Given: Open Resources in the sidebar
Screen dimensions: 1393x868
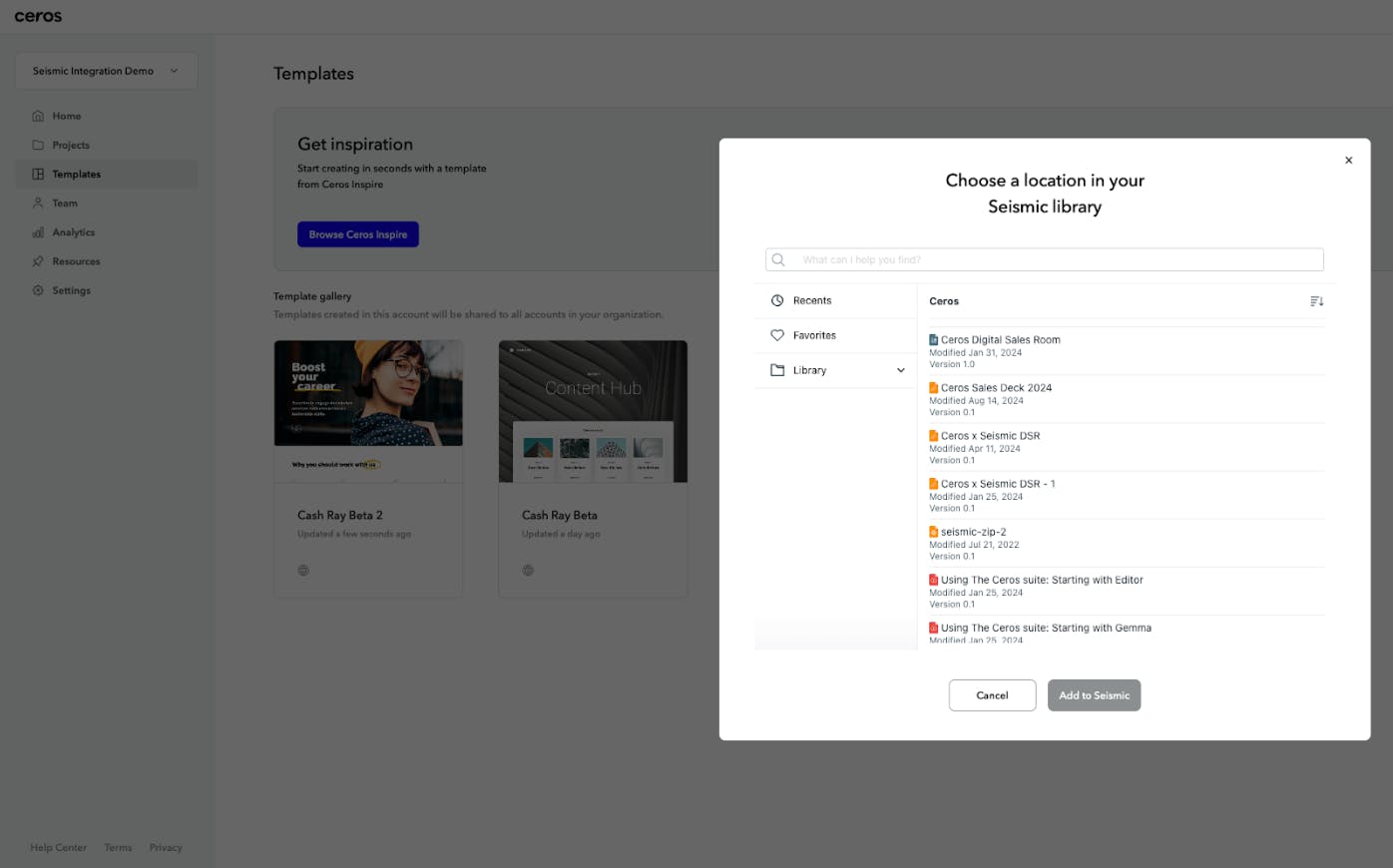Looking at the screenshot, I should coord(106,261).
